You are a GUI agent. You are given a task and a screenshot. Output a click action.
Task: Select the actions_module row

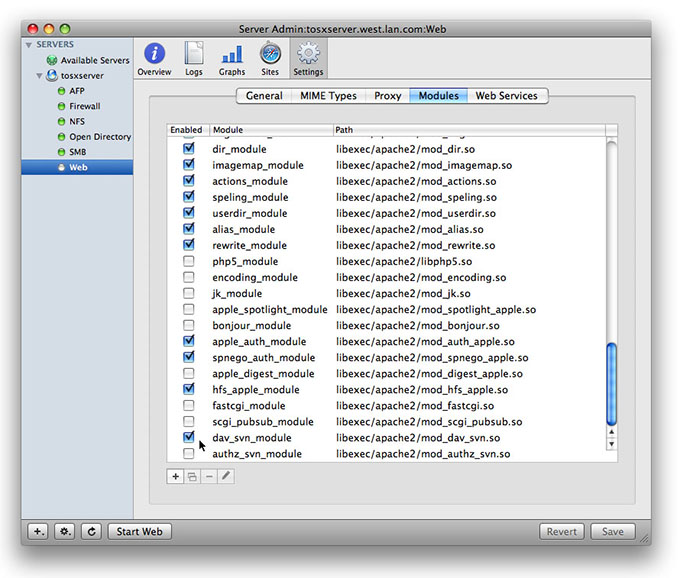pyautogui.click(x=387, y=181)
